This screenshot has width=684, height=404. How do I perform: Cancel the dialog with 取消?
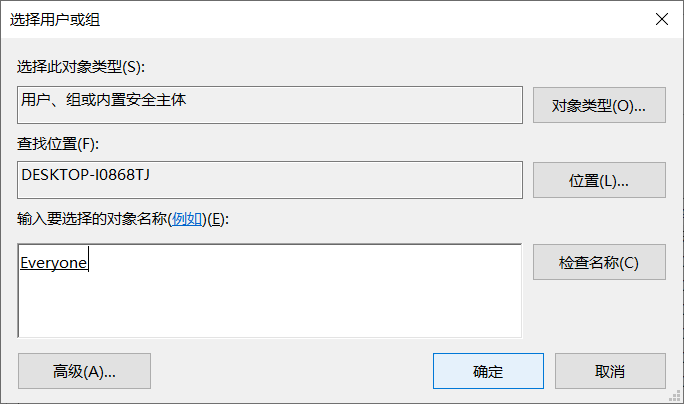[x=609, y=371]
